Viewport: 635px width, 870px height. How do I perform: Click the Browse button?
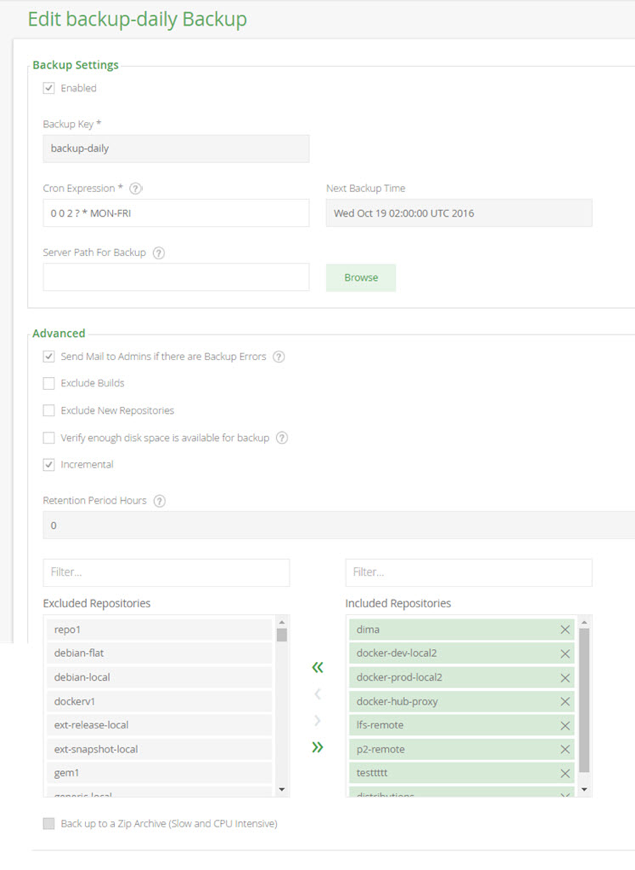[x=360, y=278]
